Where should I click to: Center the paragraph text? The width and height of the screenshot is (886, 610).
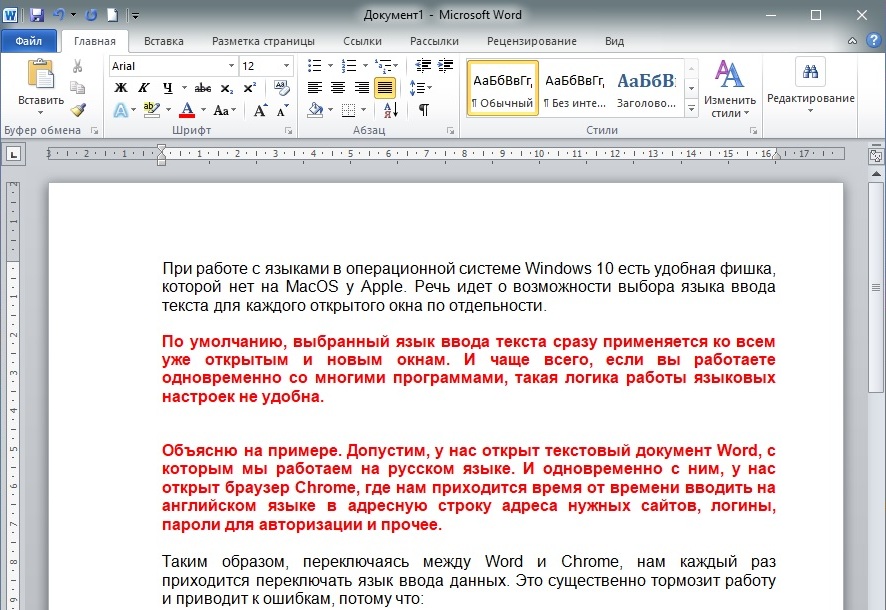[x=337, y=88]
